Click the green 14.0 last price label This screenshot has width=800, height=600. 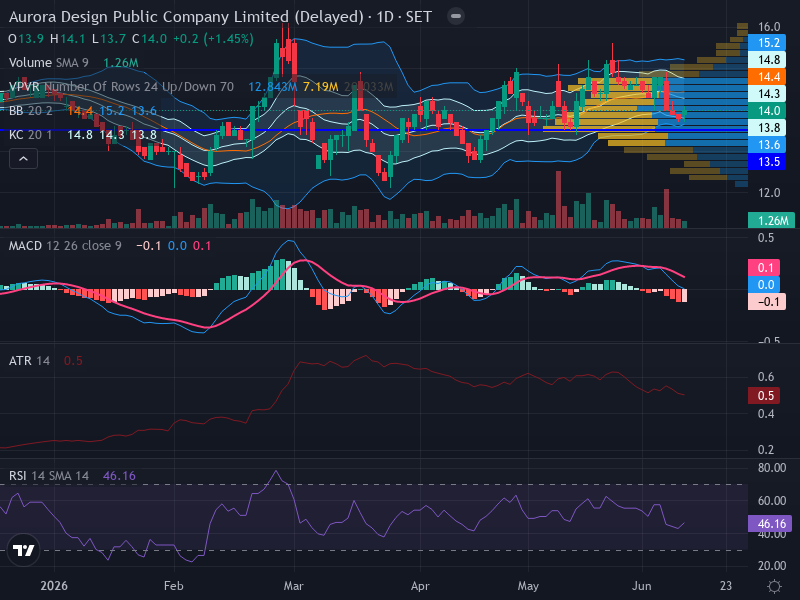coord(767,111)
